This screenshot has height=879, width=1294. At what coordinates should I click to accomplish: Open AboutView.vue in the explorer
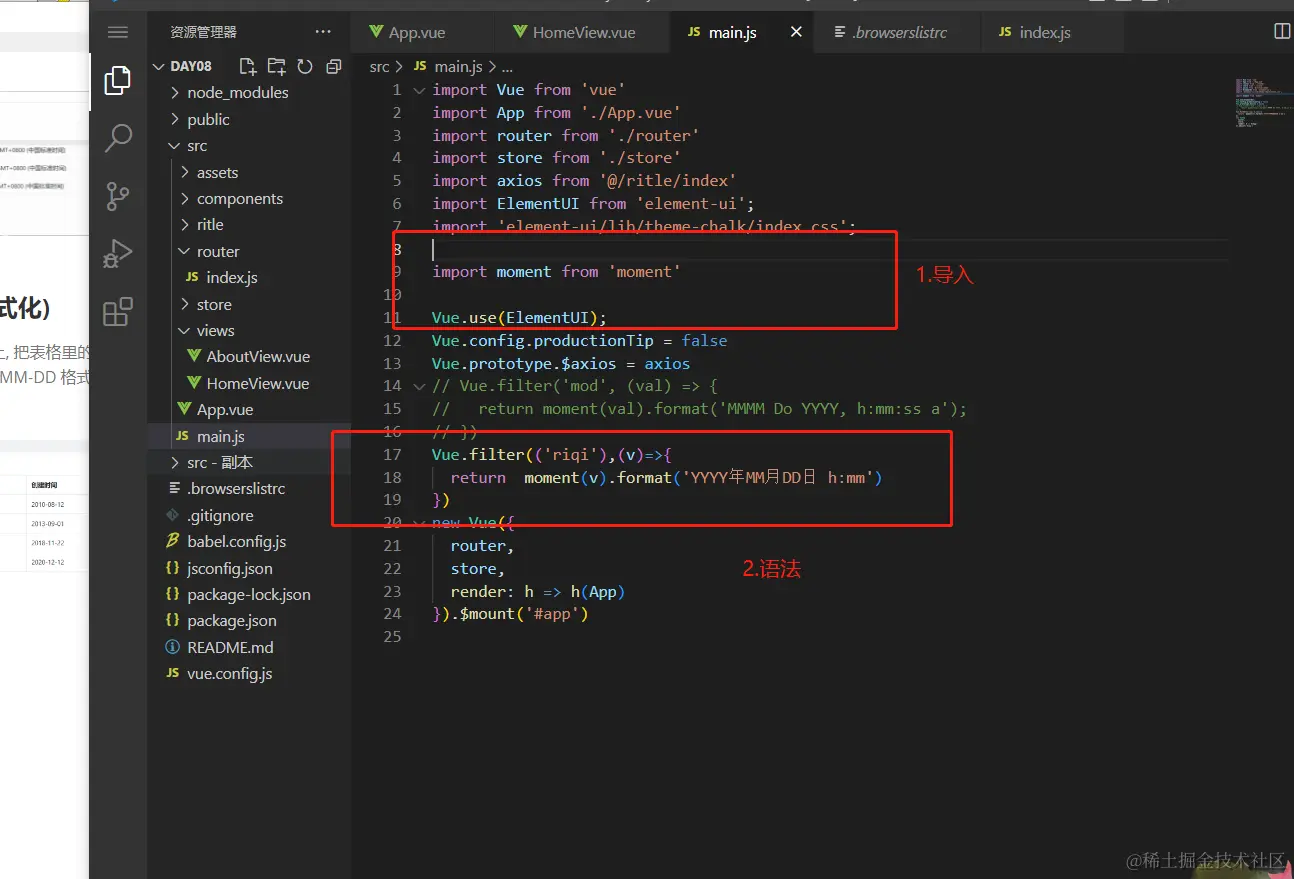pyautogui.click(x=258, y=356)
